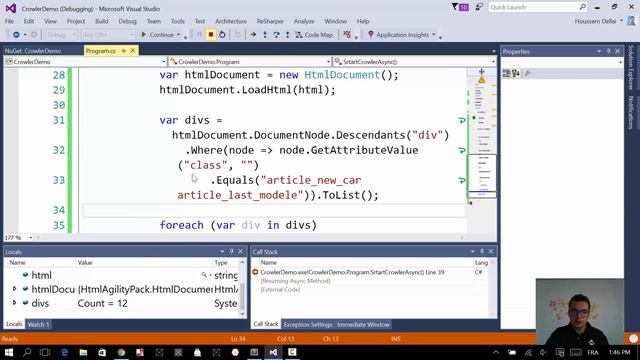Image resolution: width=640 pixels, height=360 pixels.
Task: Click the Code Map button
Action: click(314, 35)
